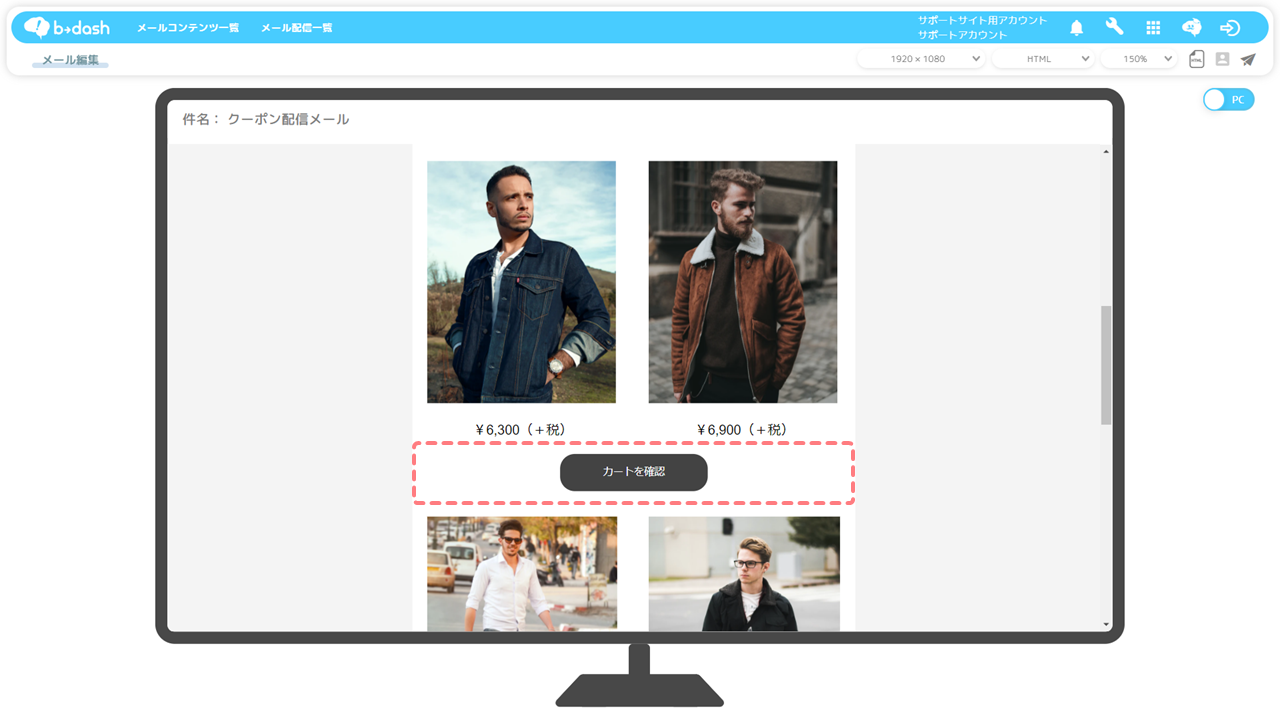
Task: Open the wrench settings icon
Action: tap(1114, 27)
